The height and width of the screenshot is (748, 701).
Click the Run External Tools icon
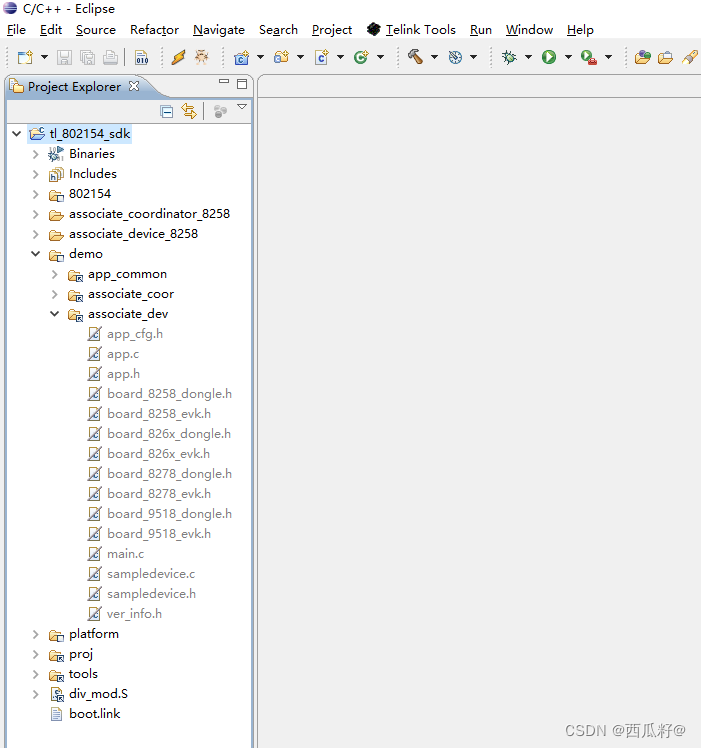pyautogui.click(x=589, y=57)
